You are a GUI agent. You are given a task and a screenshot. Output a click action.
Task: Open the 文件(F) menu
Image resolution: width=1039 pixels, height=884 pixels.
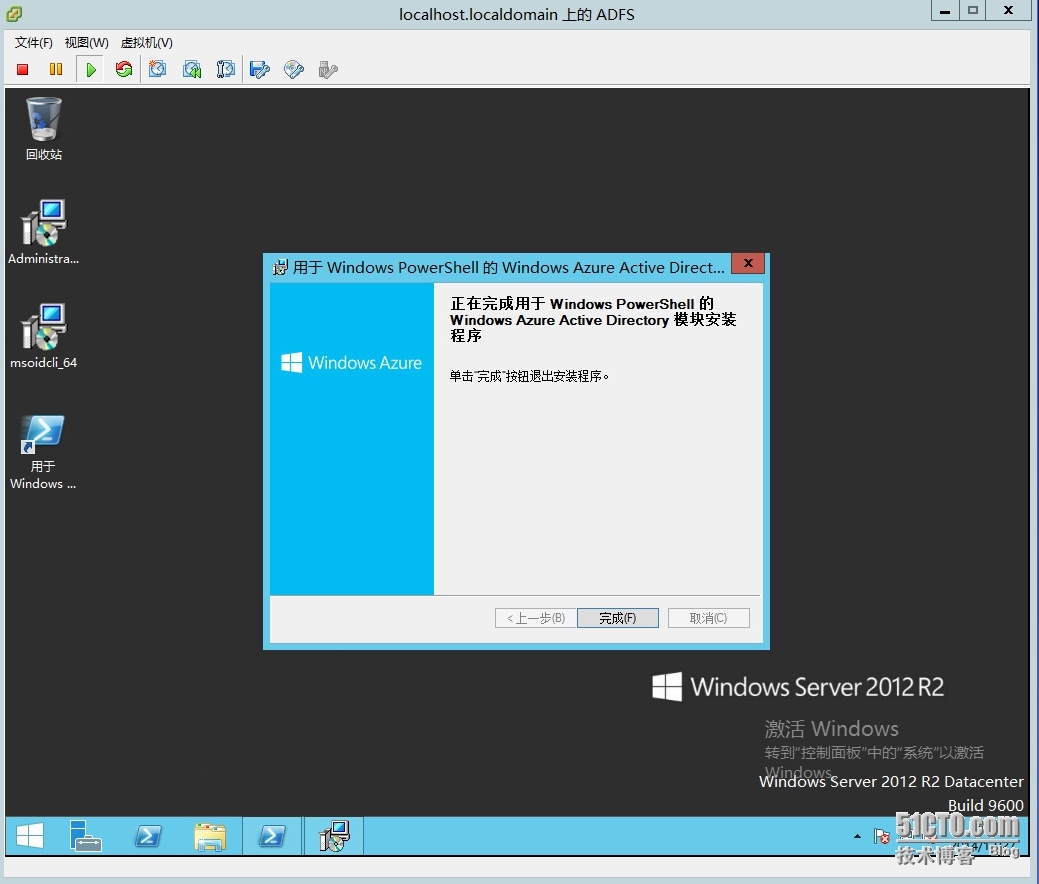(x=33, y=42)
